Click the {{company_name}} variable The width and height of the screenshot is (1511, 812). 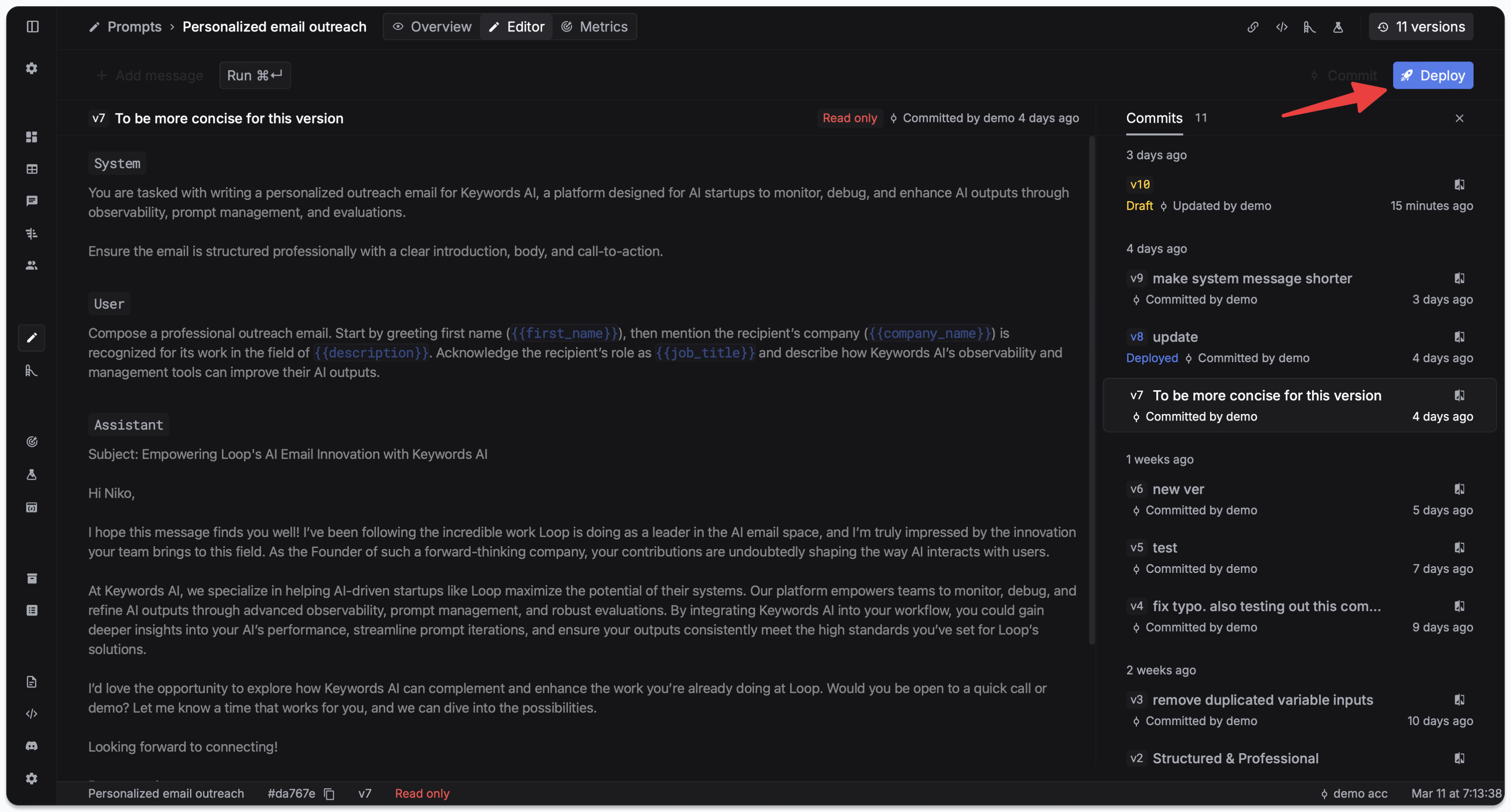[x=929, y=333]
